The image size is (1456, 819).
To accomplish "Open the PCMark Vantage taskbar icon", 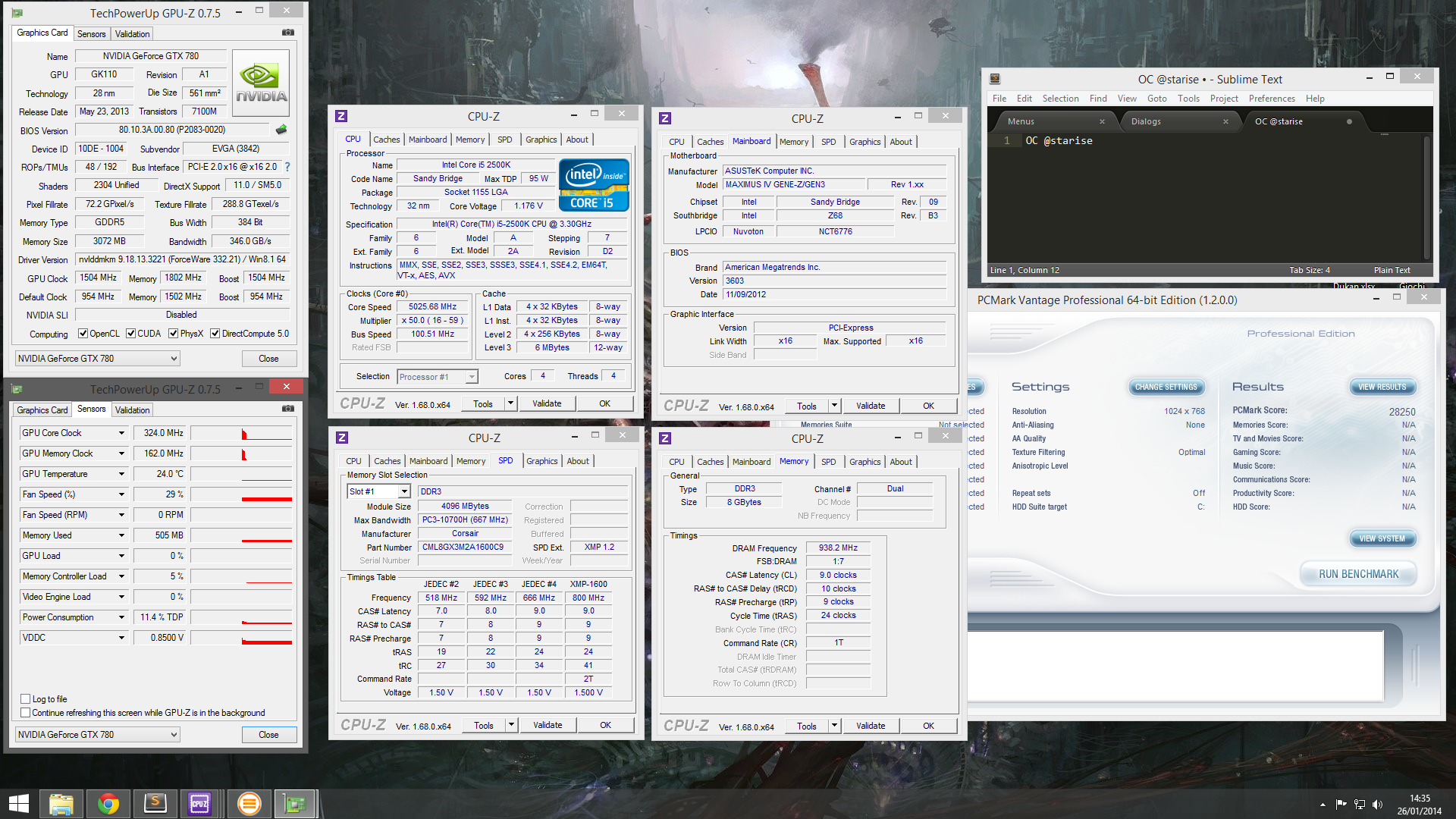I will click(x=249, y=804).
